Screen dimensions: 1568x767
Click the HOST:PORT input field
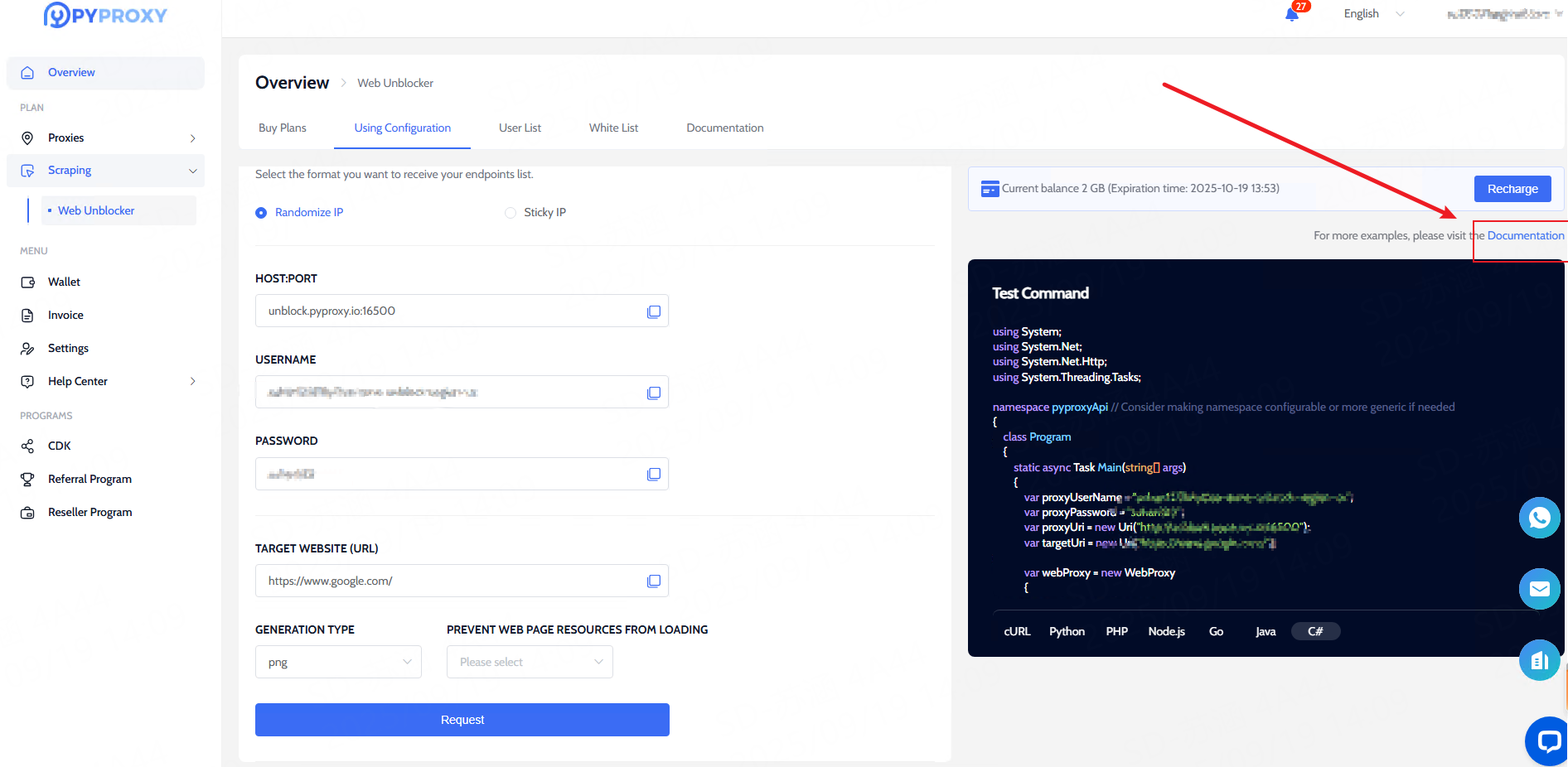[462, 311]
